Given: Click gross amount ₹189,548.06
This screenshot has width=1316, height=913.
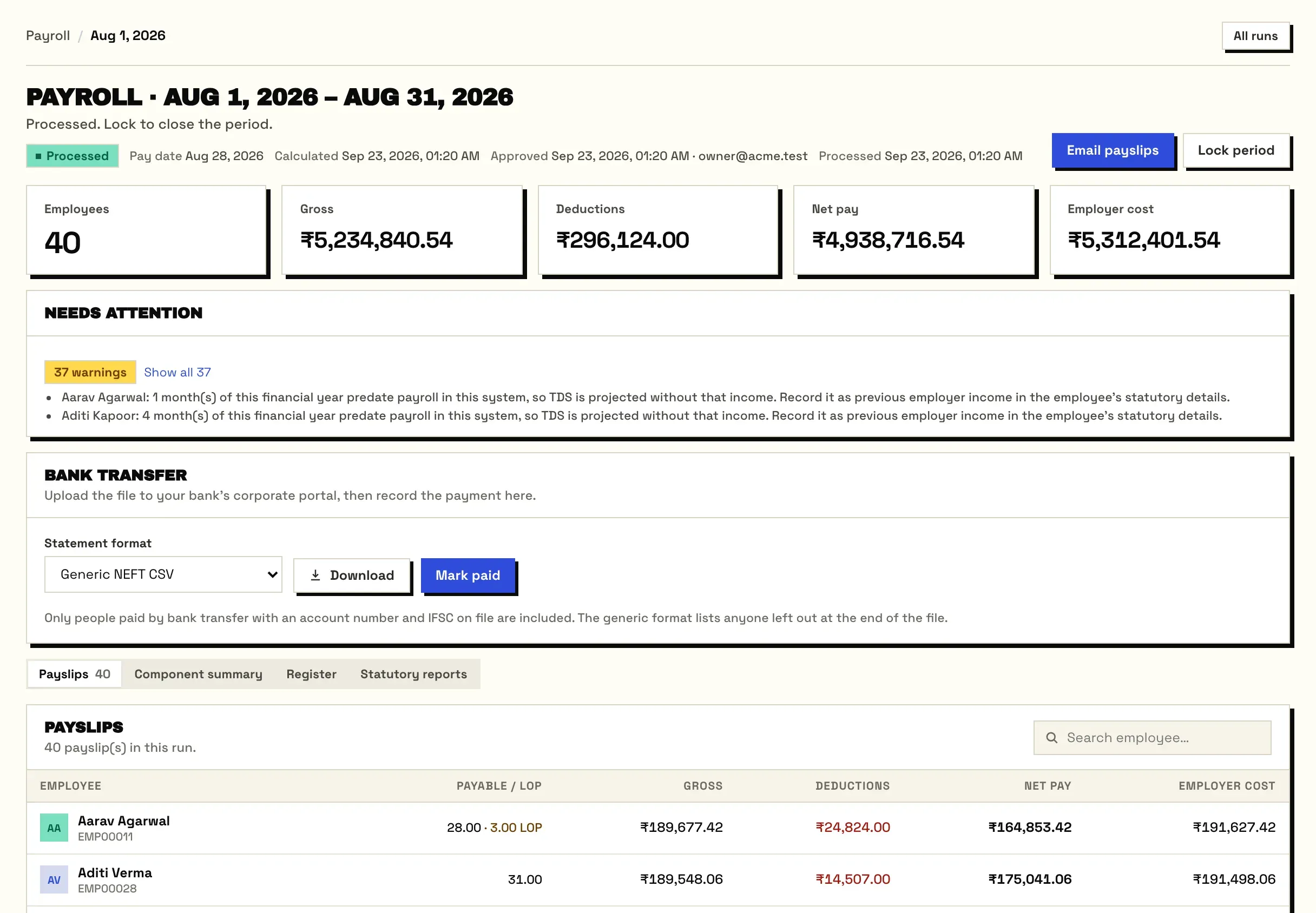Looking at the screenshot, I should point(681,880).
